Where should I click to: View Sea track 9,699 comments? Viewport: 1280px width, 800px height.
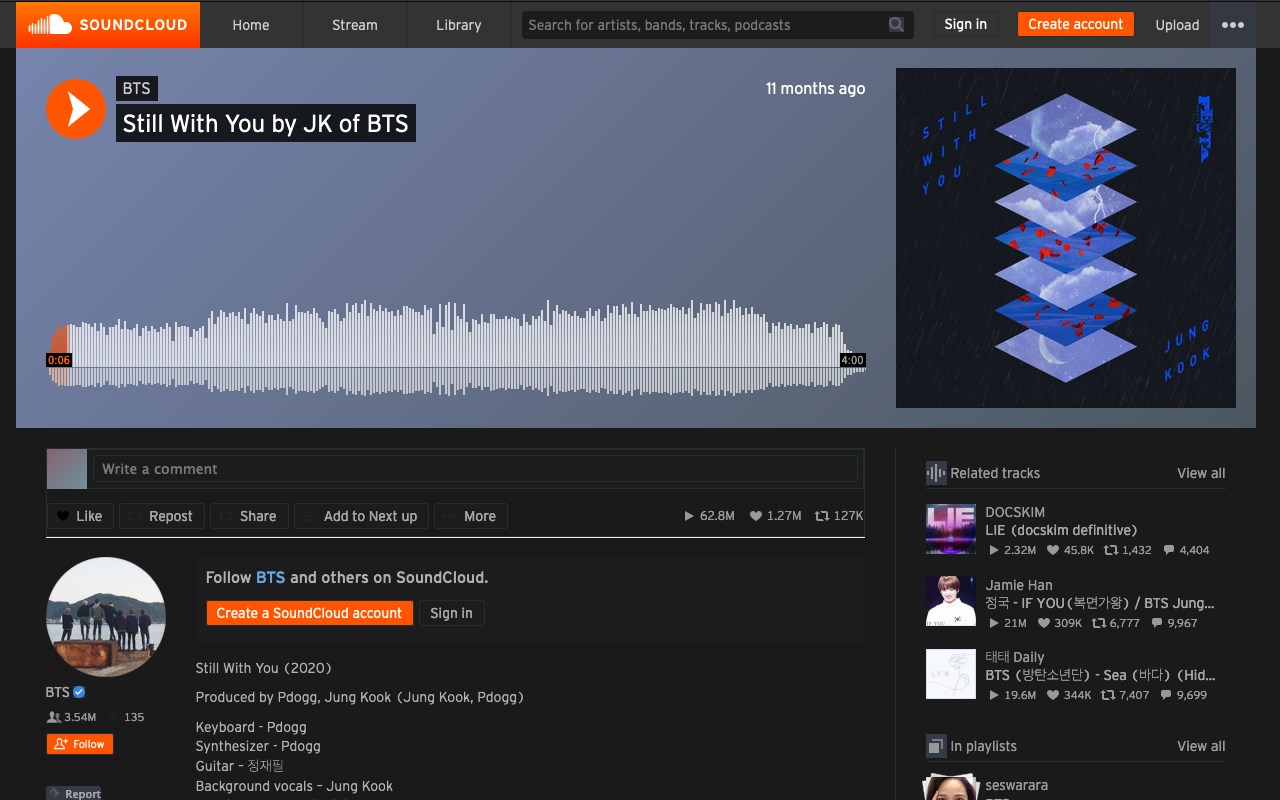pyautogui.click(x=1184, y=695)
